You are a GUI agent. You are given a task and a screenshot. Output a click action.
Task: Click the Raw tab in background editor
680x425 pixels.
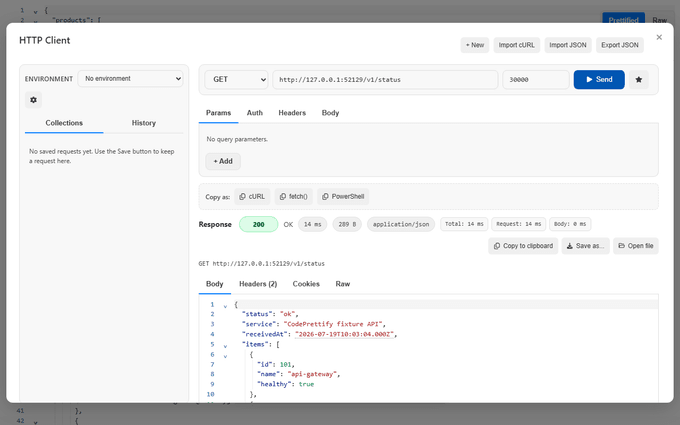pyautogui.click(x=659, y=20)
